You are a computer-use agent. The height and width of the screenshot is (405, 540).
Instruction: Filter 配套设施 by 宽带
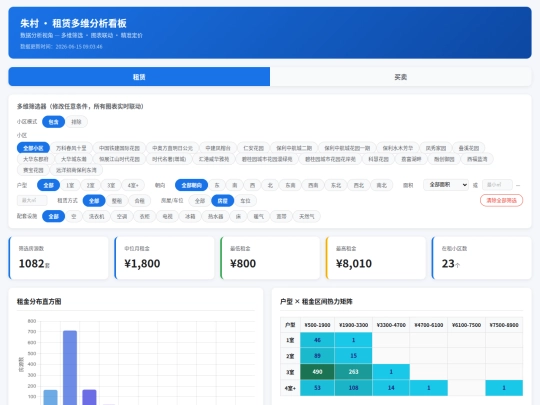281,216
